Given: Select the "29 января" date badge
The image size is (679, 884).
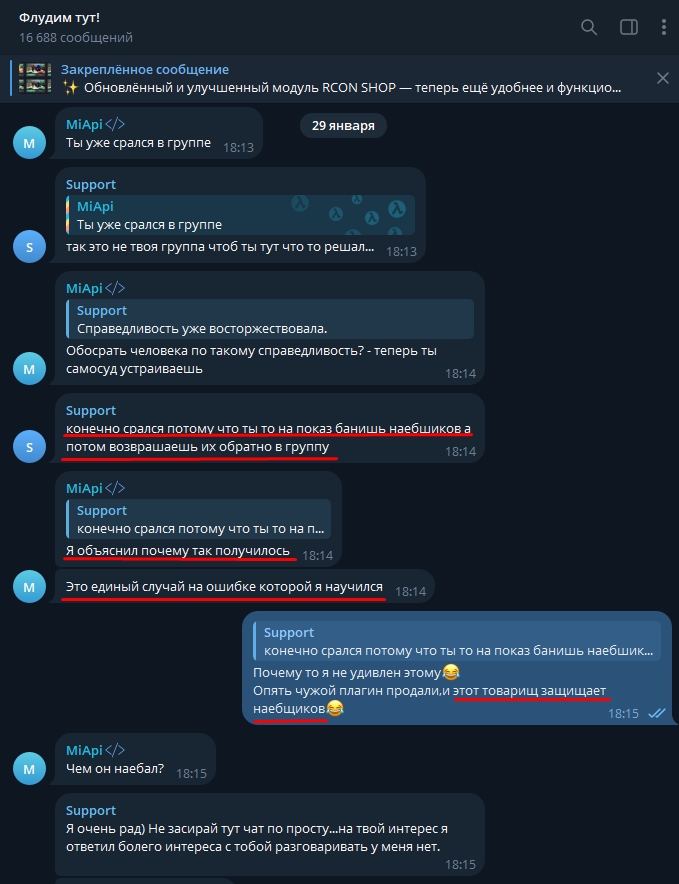Looking at the screenshot, I should 343,125.
